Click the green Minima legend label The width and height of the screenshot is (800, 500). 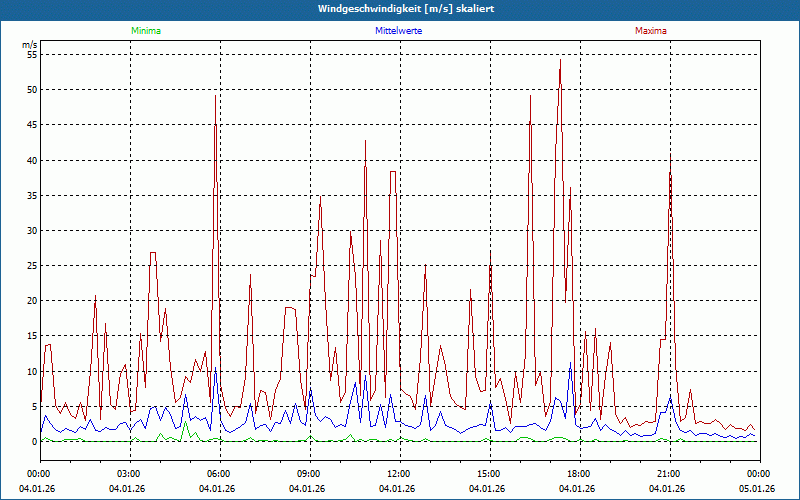click(x=145, y=31)
